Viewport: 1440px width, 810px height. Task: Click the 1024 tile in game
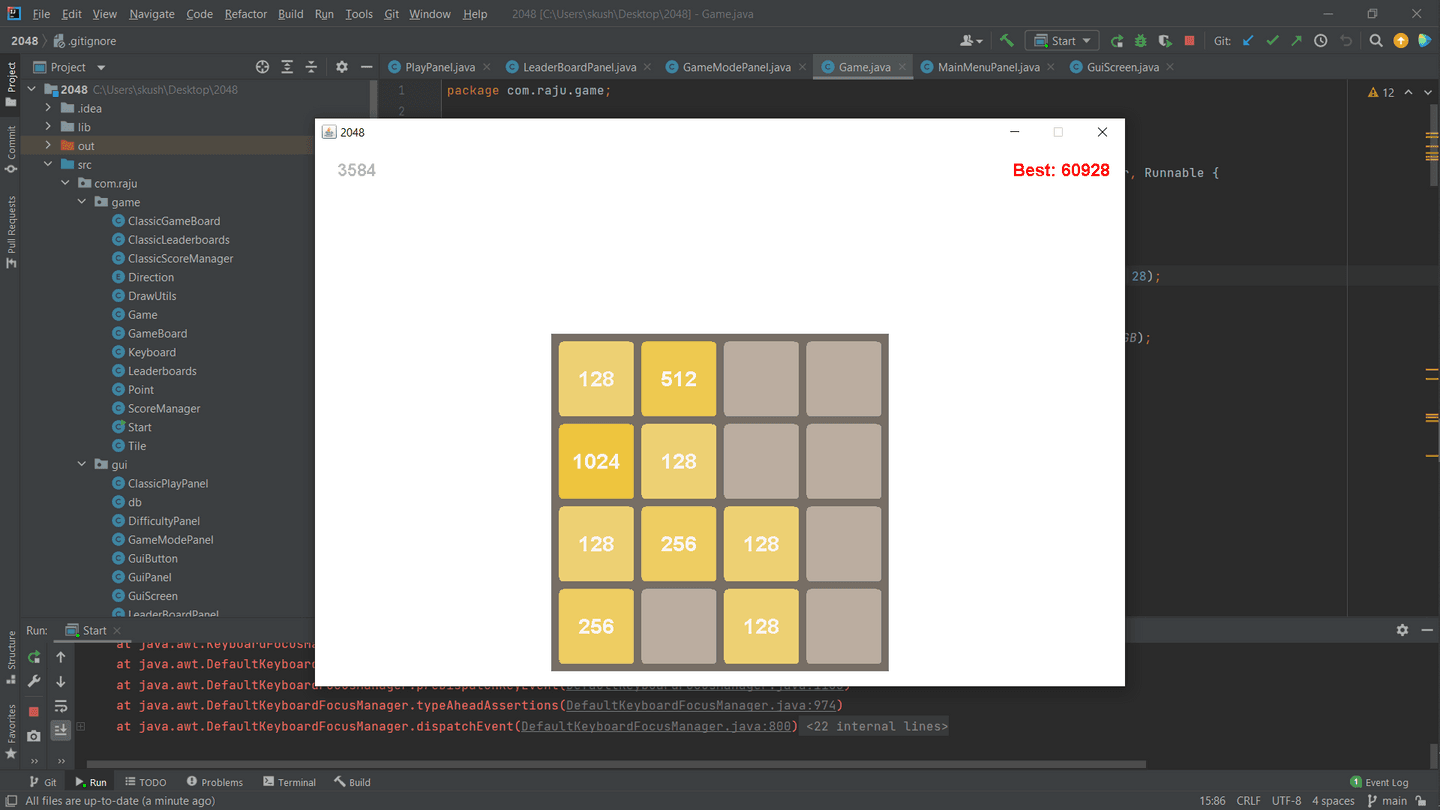pos(596,462)
